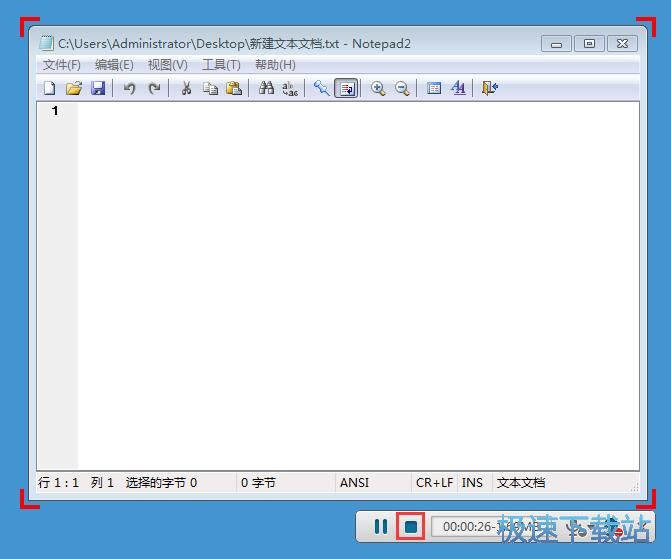Open the 编辑(E) menu
This screenshot has width=671, height=559.
(114, 65)
